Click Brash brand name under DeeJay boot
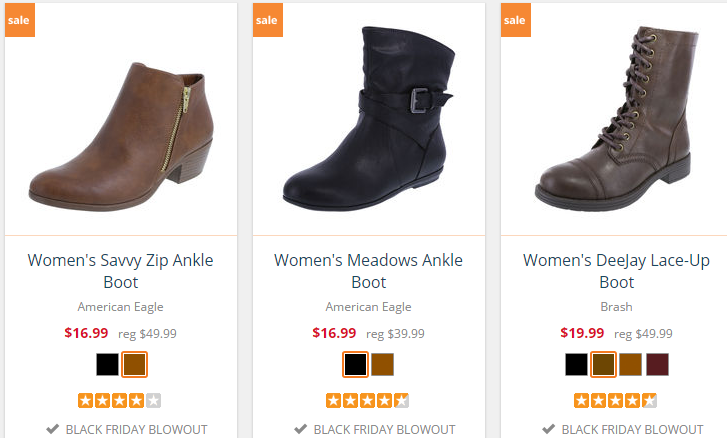This screenshot has width=727, height=438. (616, 307)
